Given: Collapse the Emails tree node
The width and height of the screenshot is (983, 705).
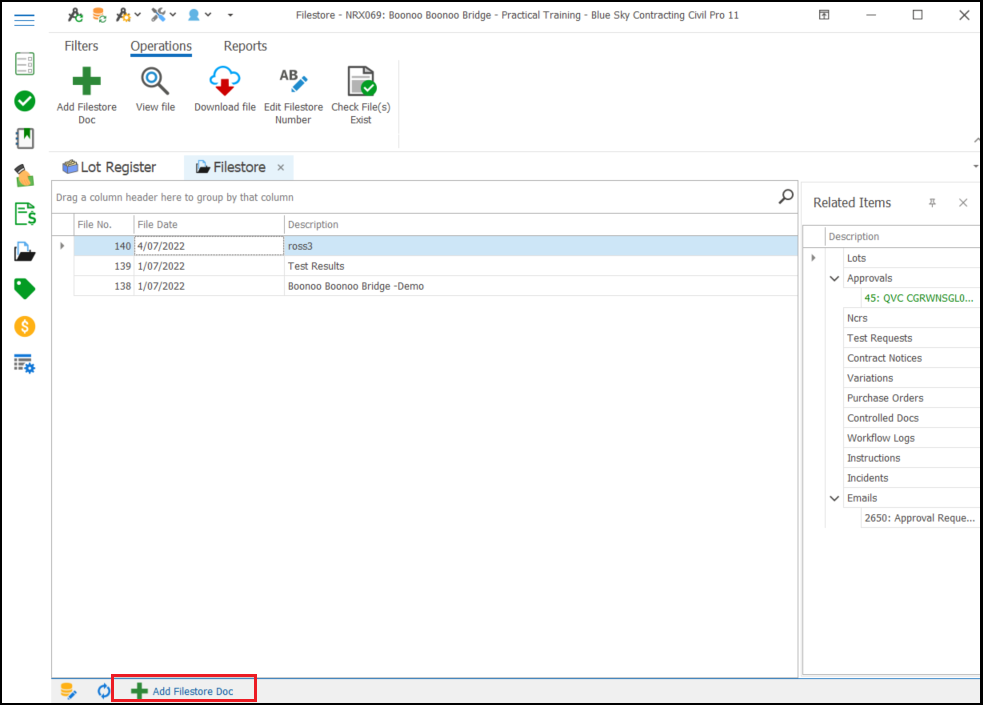Looking at the screenshot, I should (x=835, y=498).
